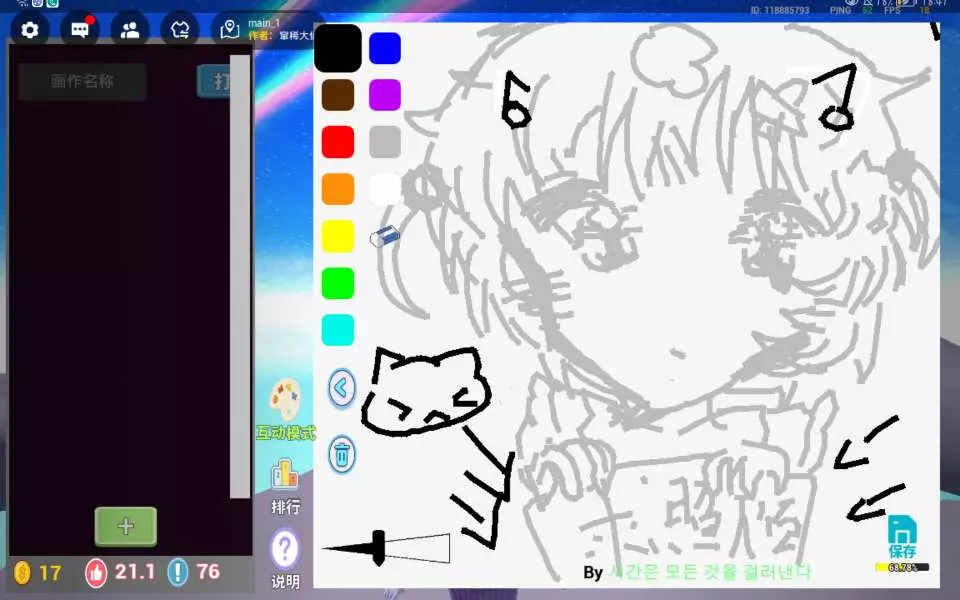This screenshot has width=960, height=600.
Task: Open the friends list icon
Action: click(130, 29)
